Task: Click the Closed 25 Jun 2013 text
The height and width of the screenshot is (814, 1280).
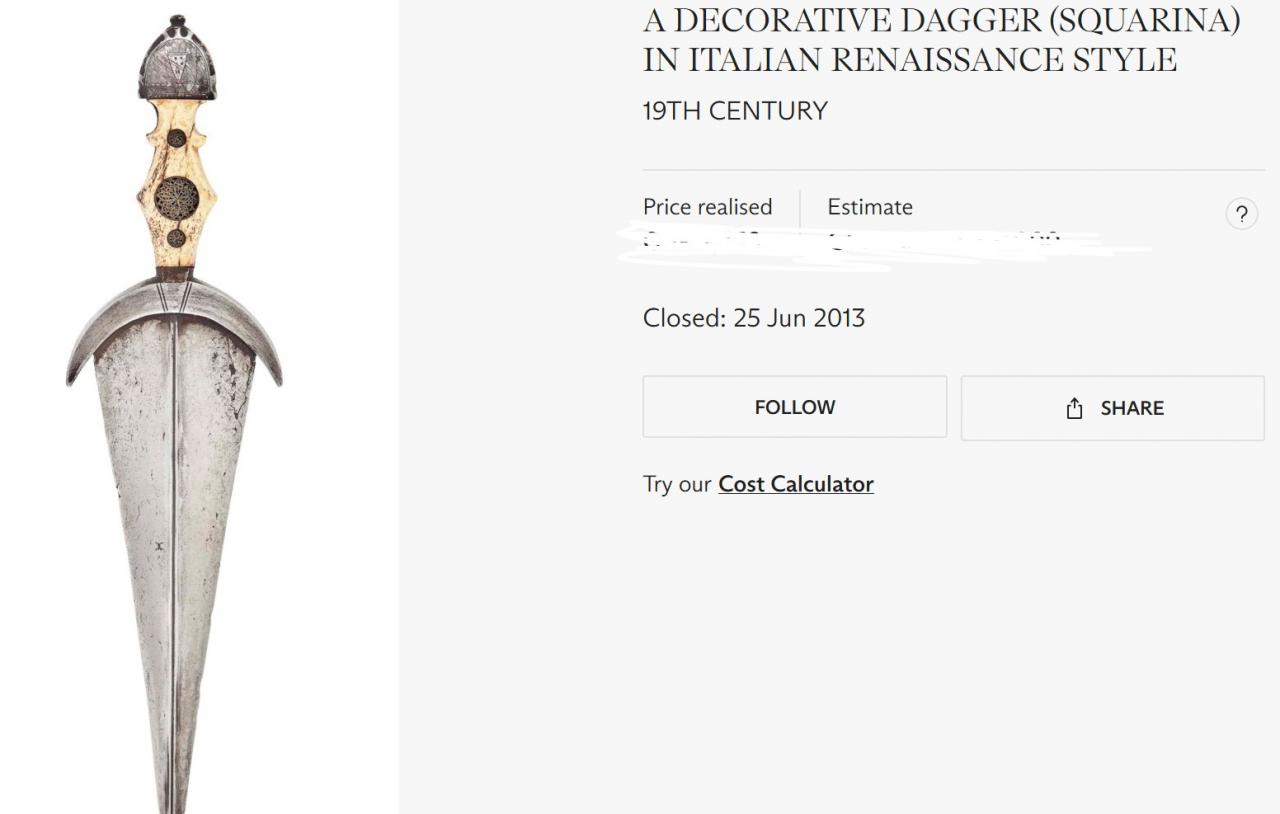Action: pos(754,318)
